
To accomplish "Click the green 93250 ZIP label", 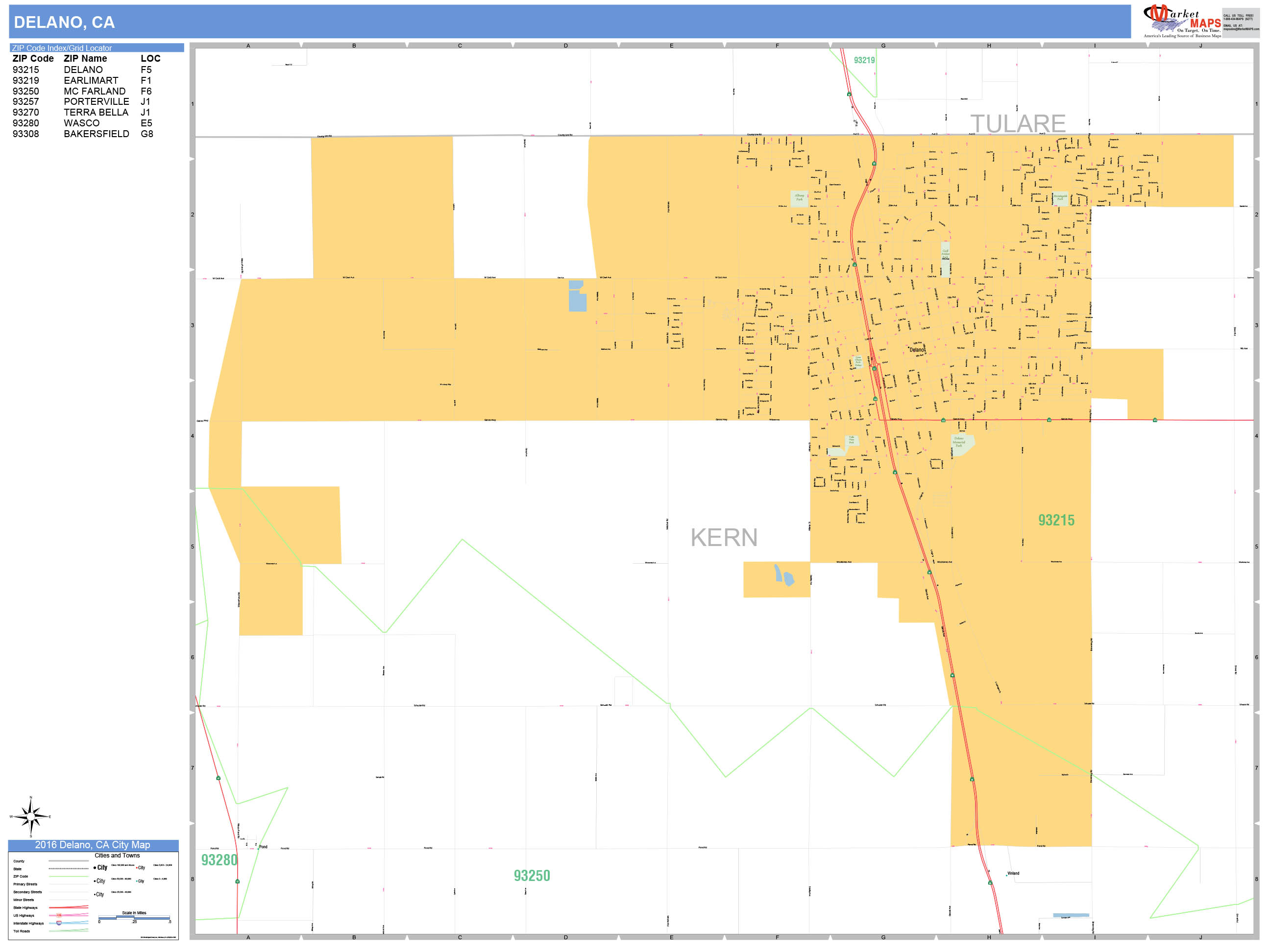I will point(532,876).
